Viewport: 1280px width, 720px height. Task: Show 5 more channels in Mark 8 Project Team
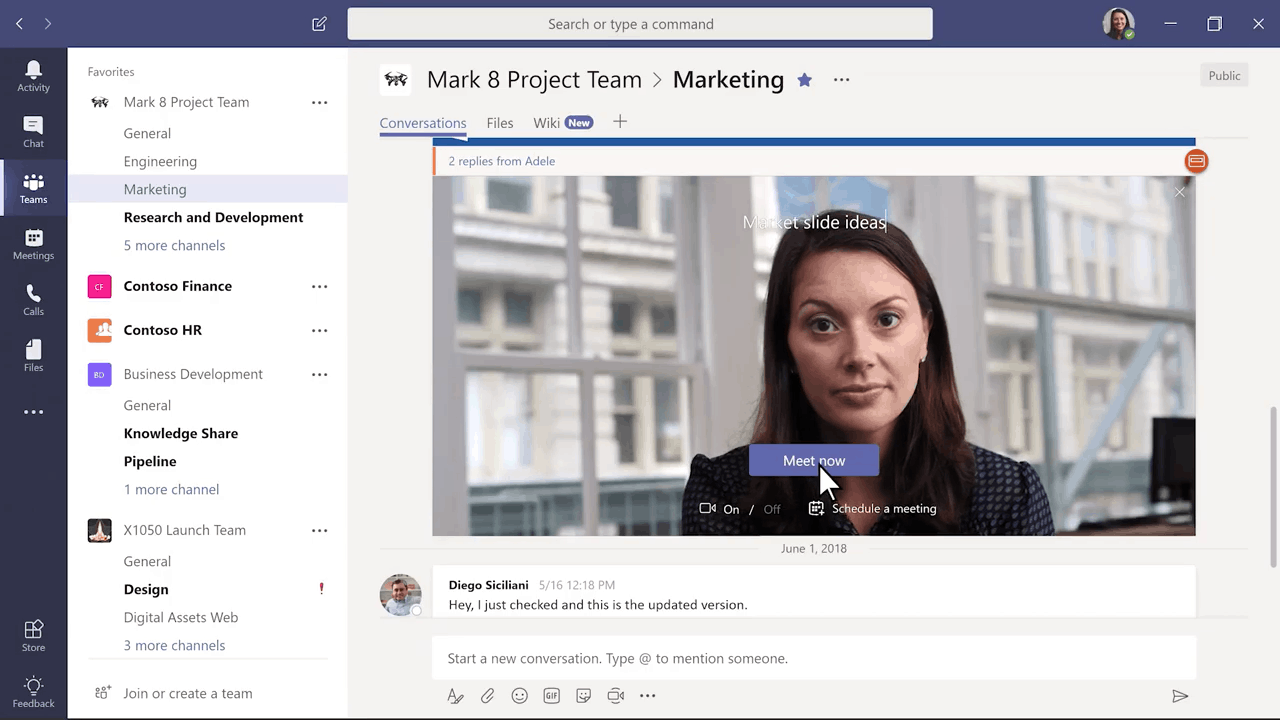tap(174, 245)
